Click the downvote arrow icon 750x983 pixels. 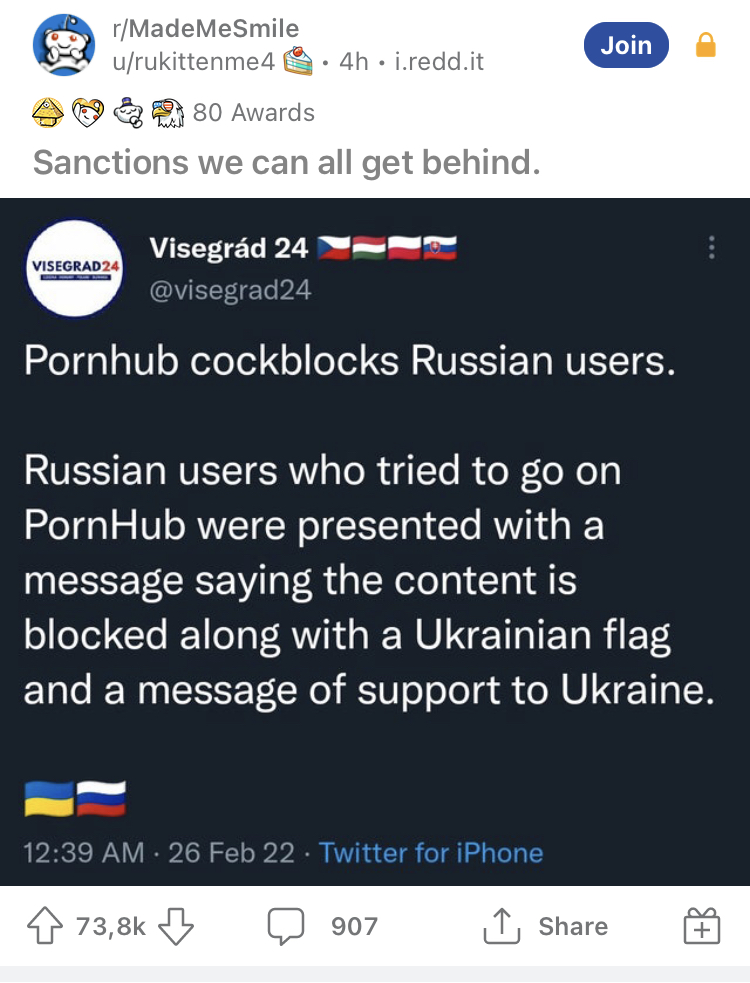pyautogui.click(x=177, y=927)
